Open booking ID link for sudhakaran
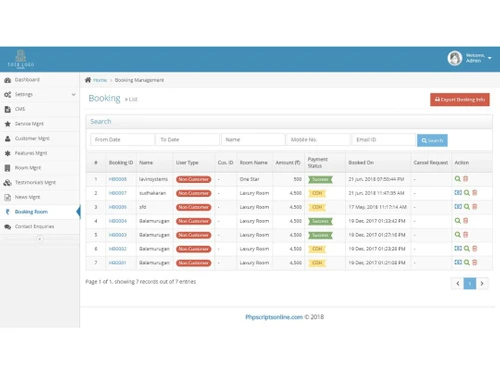Viewport: 500px width, 375px height. pos(118,193)
